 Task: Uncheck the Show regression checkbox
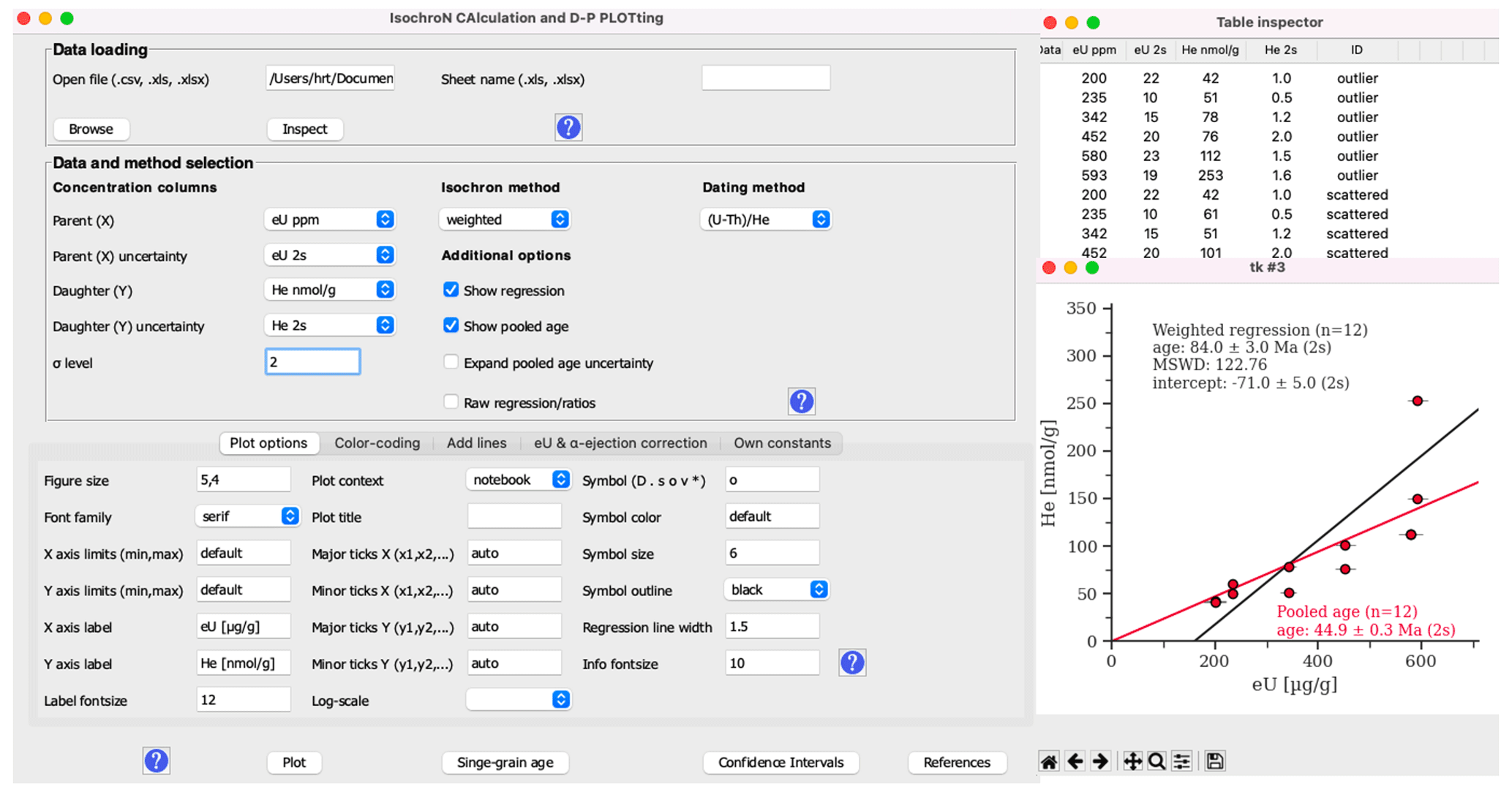451,290
